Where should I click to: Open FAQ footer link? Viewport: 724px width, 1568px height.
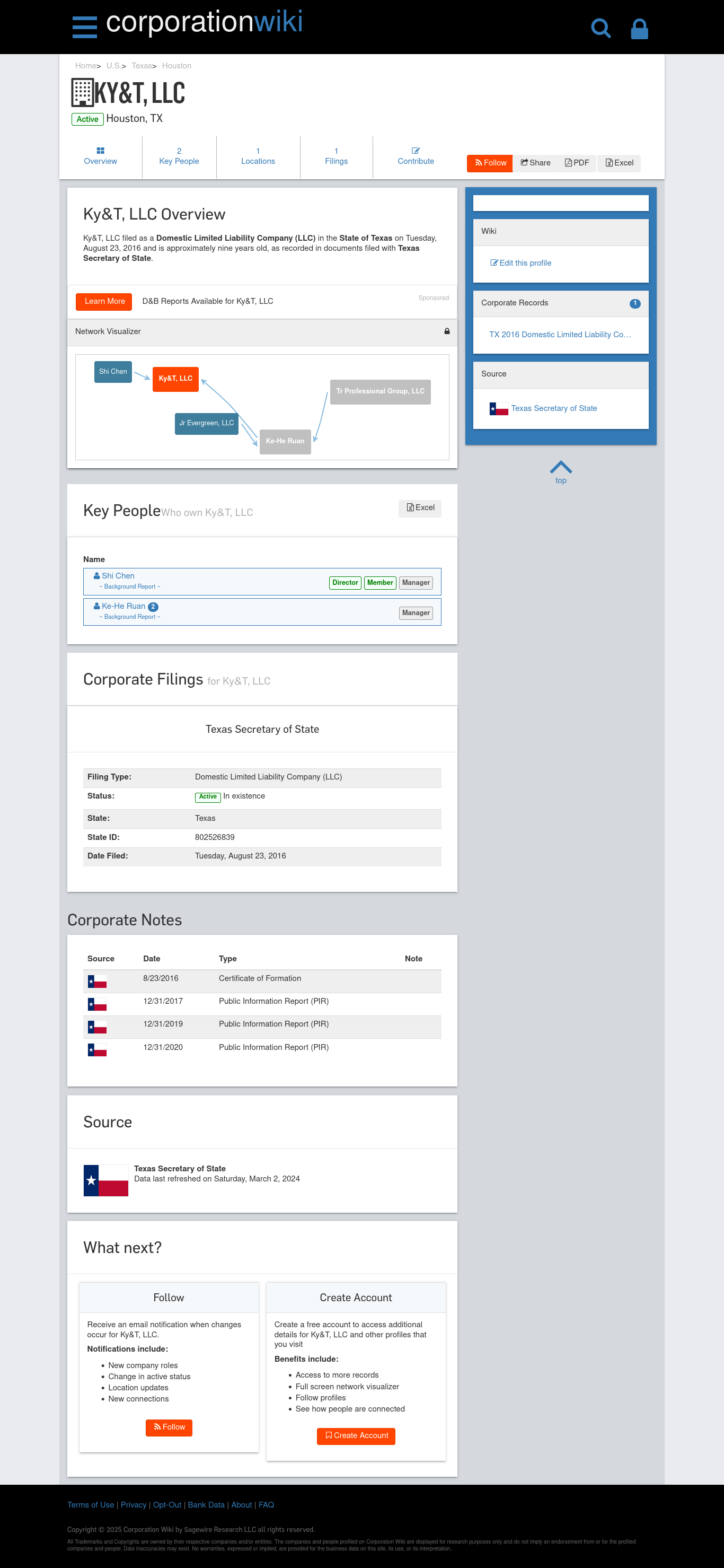(x=267, y=1505)
